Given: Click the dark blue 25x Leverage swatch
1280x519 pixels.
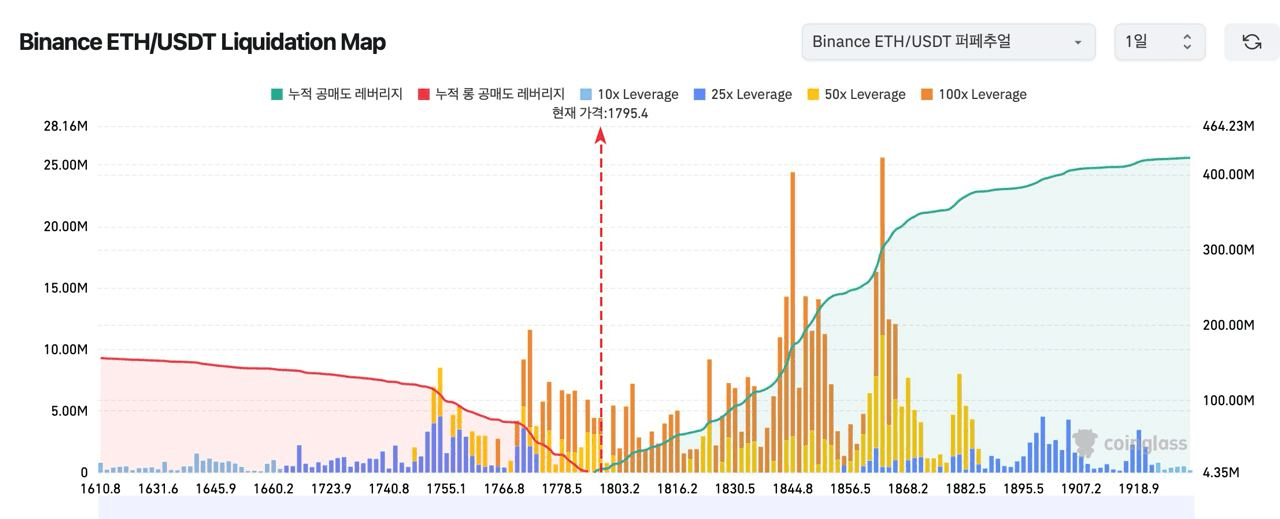Looking at the screenshot, I should coord(698,94).
